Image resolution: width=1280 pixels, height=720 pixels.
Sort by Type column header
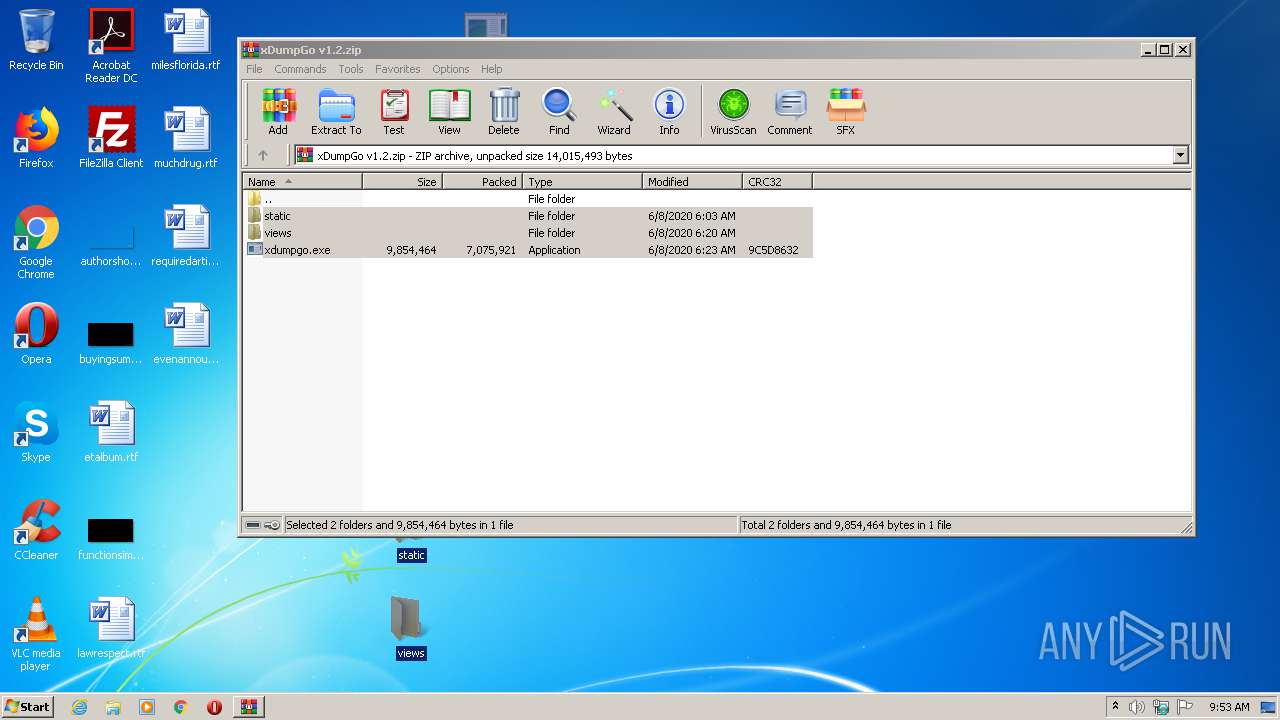582,182
